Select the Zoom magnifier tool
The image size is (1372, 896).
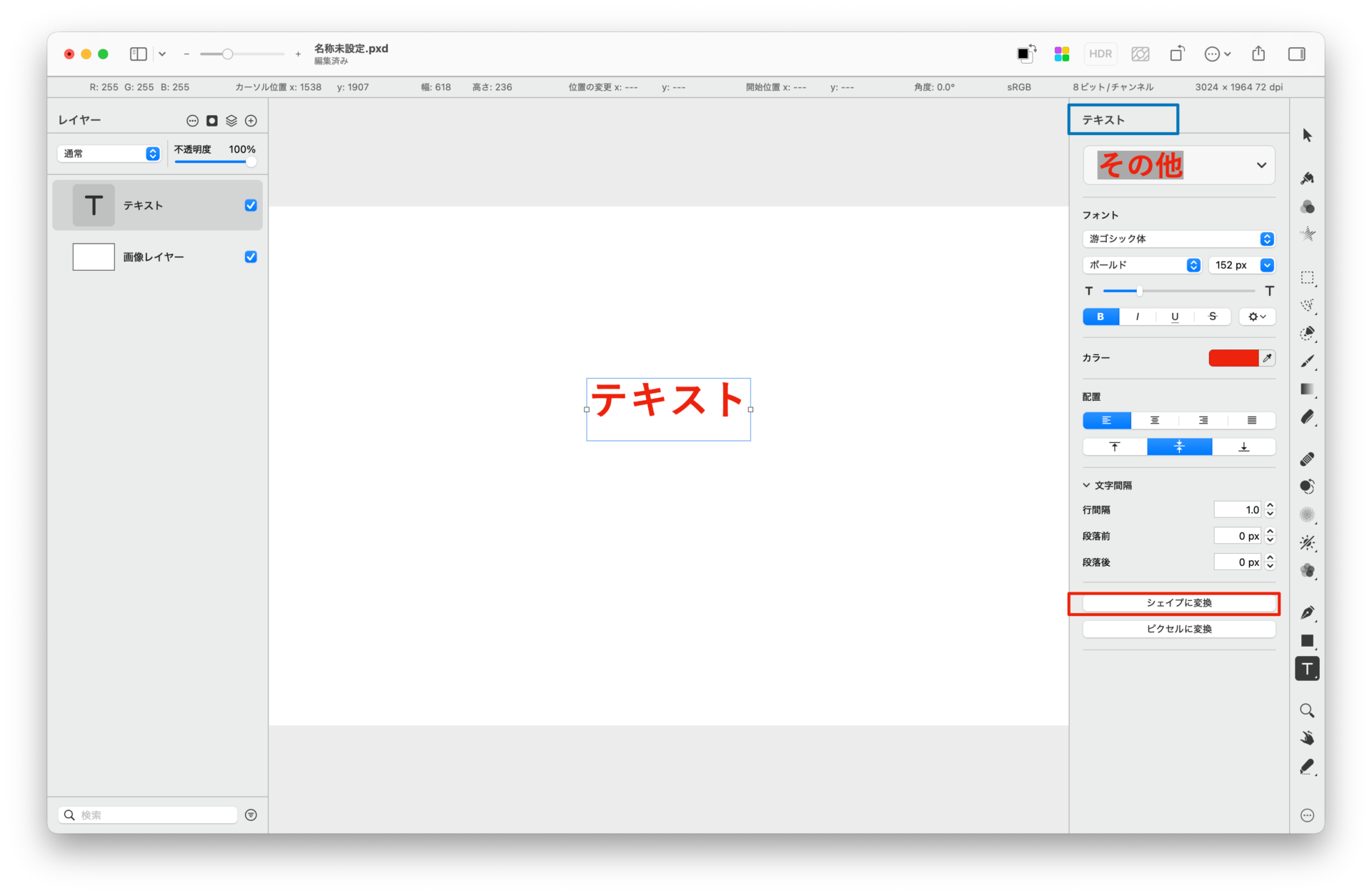1307,710
